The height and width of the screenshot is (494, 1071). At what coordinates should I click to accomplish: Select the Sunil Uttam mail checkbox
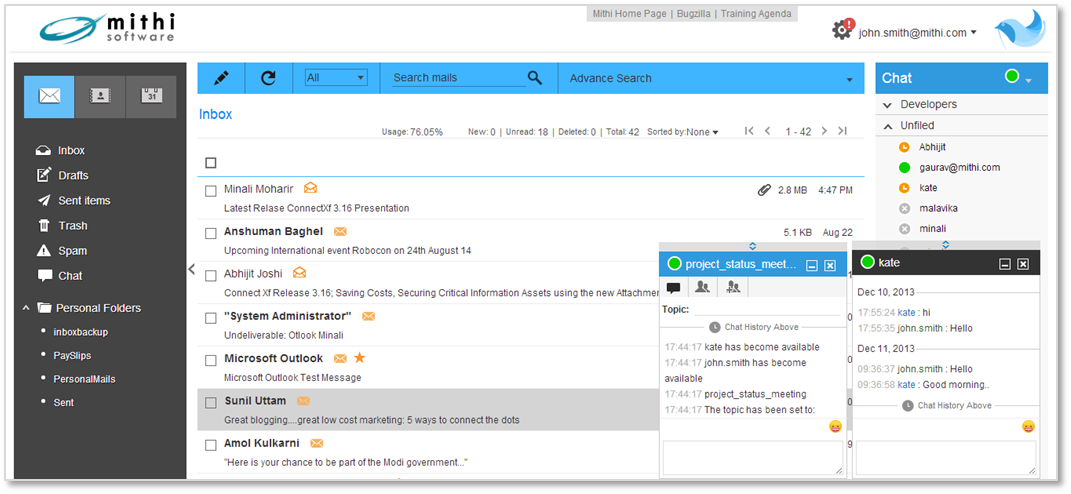pos(211,402)
